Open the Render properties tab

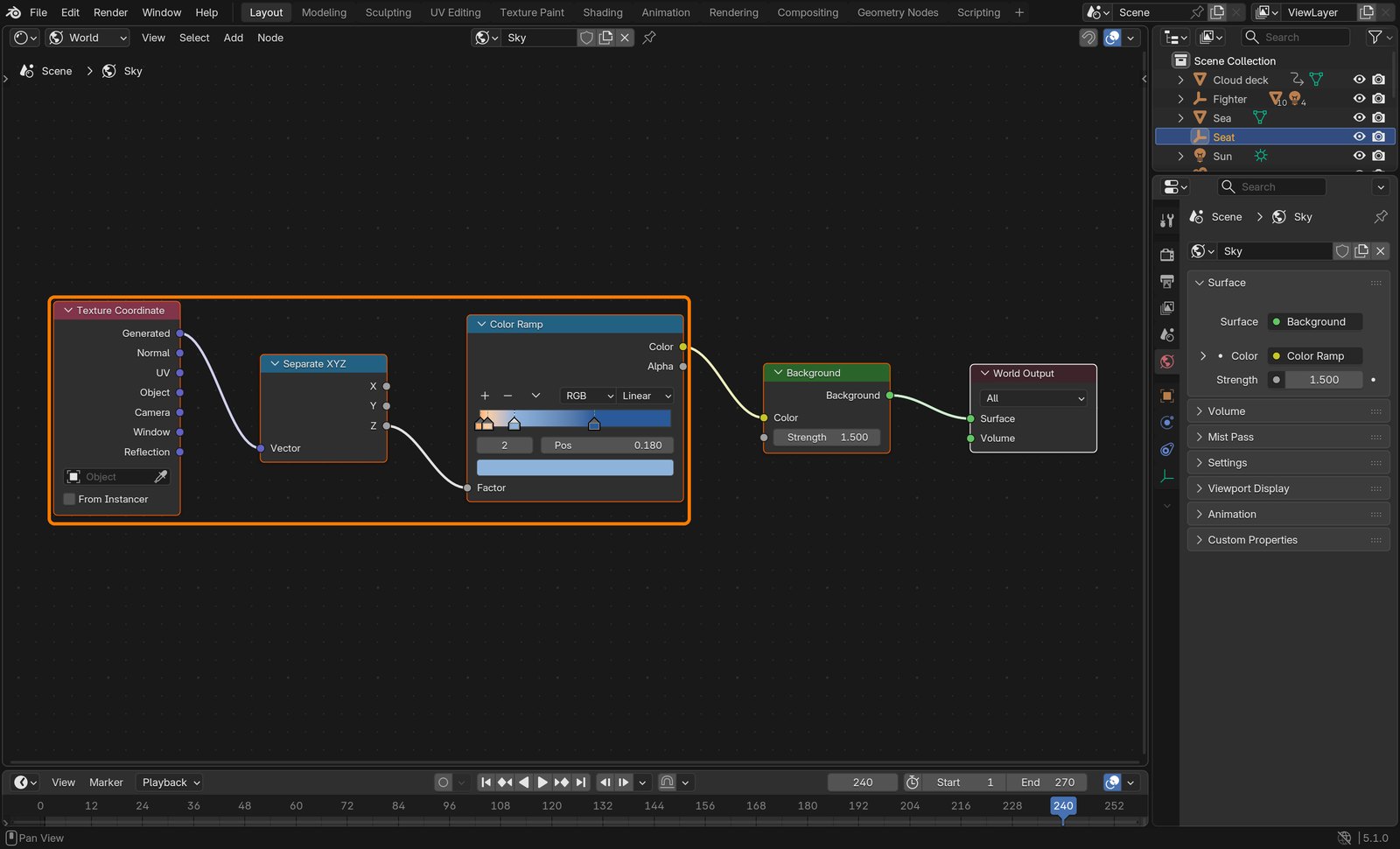pos(1166,255)
